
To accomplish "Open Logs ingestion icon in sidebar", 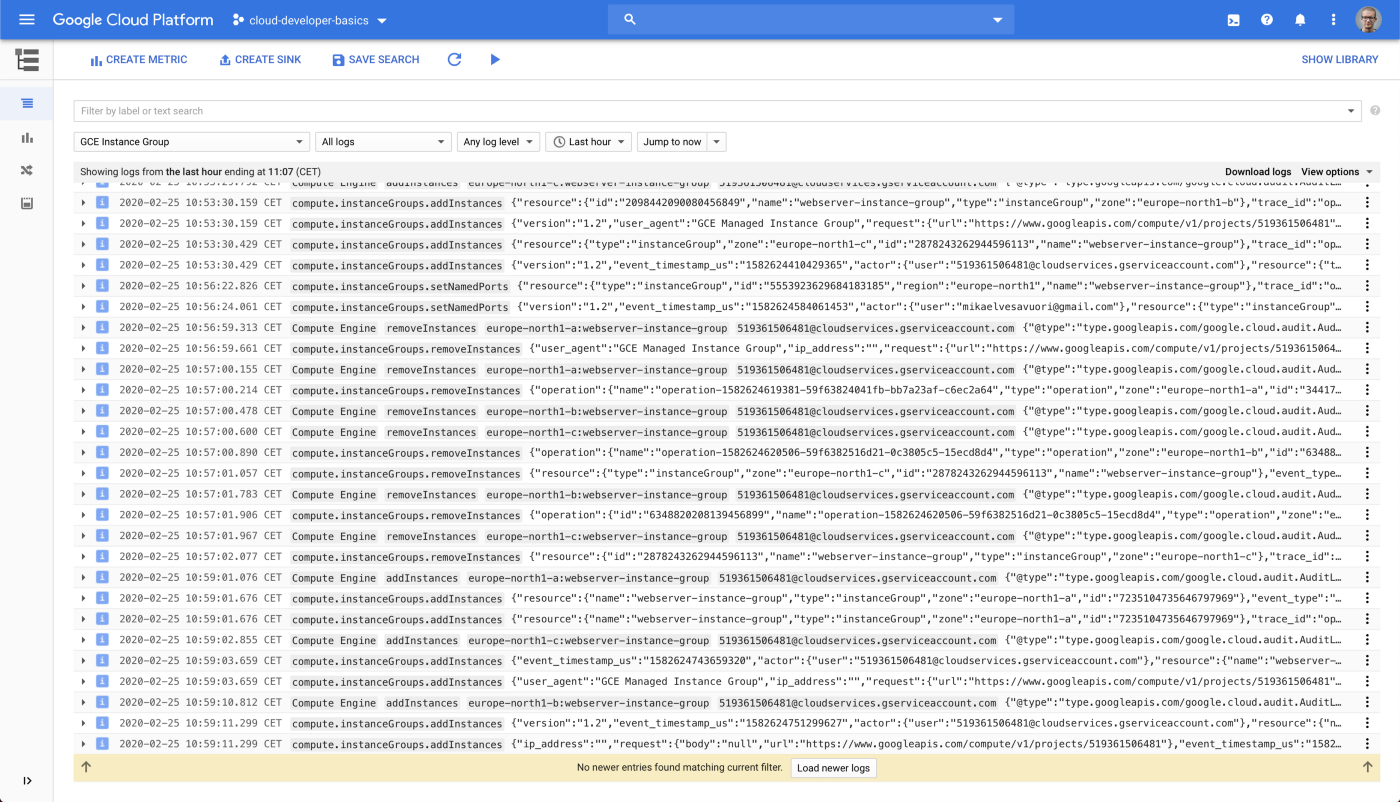I will point(27,204).
